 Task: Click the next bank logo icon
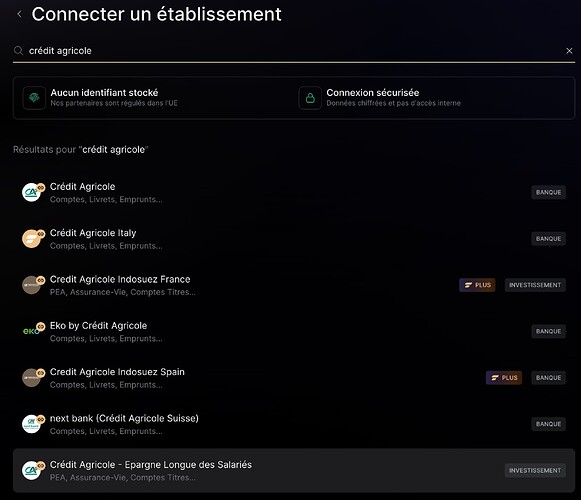(x=31, y=424)
